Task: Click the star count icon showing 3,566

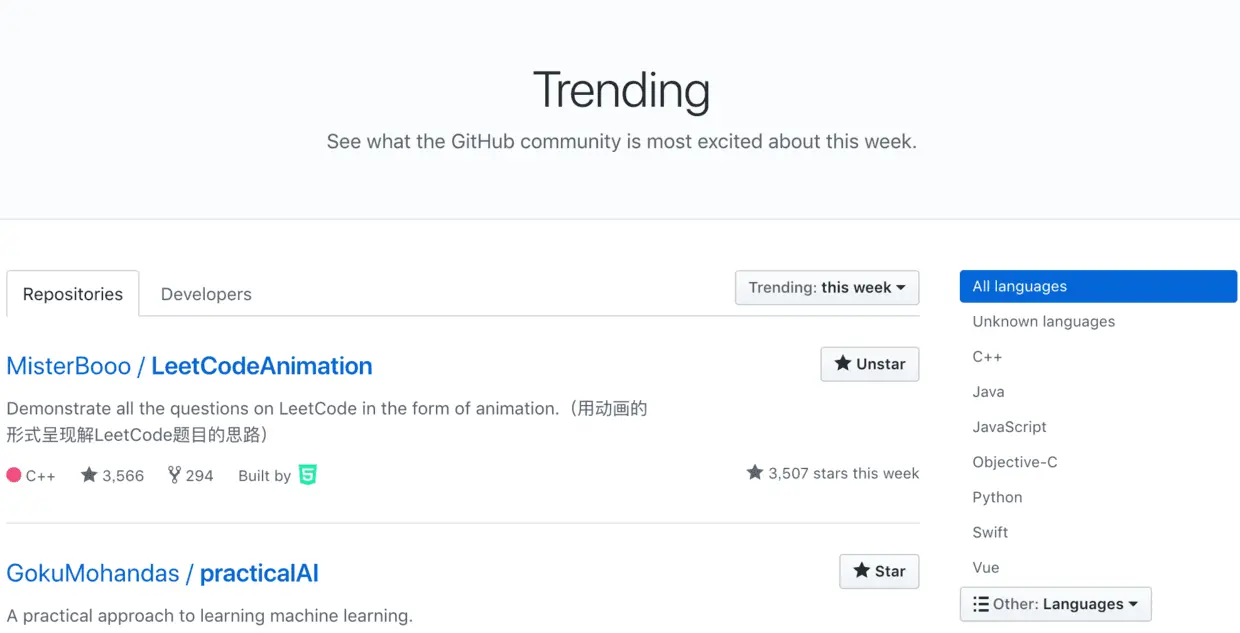Action: 89,475
